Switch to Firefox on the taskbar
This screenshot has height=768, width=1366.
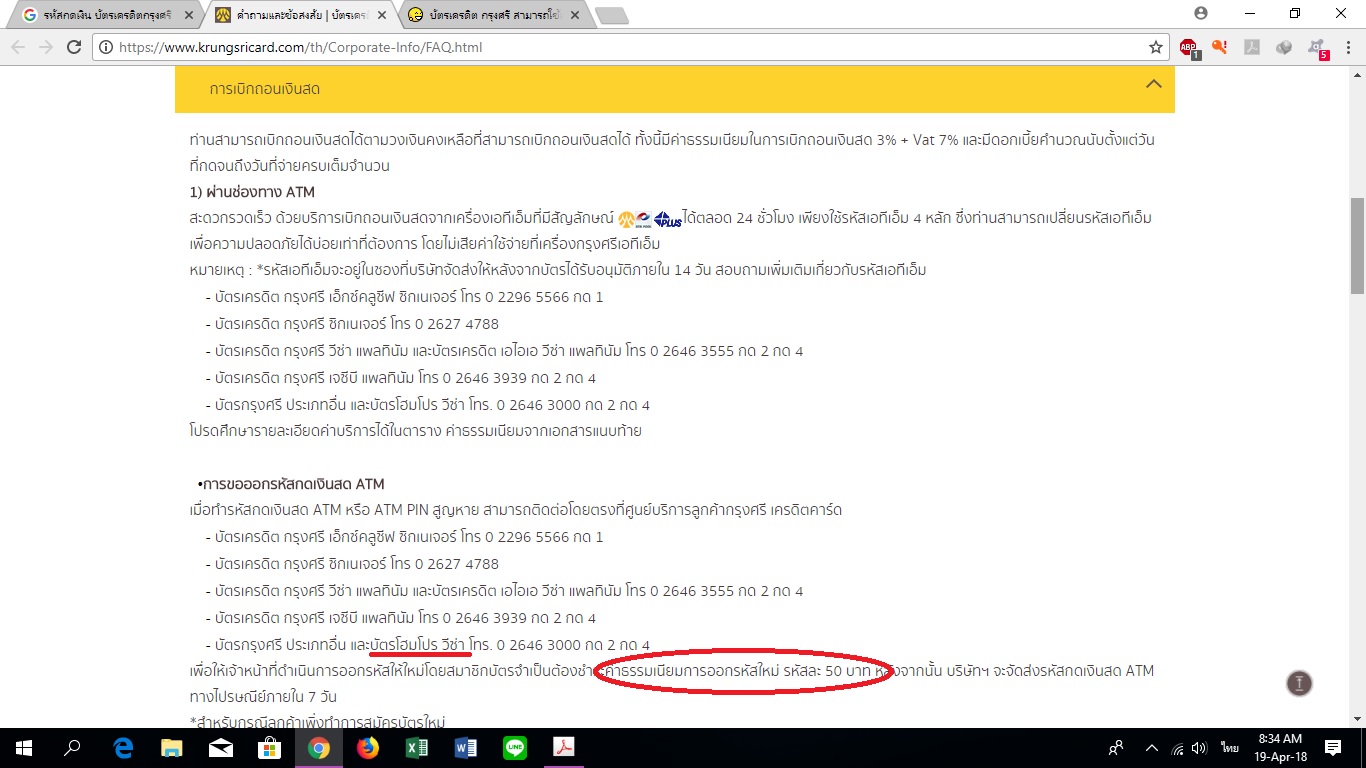click(368, 748)
